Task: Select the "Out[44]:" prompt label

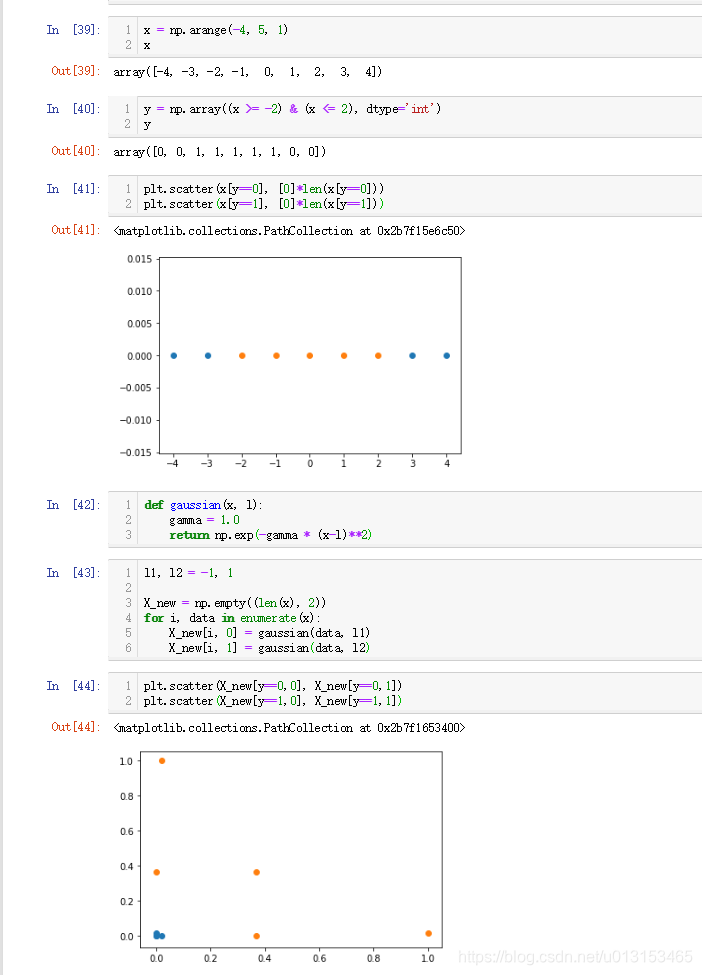Action: (76, 726)
